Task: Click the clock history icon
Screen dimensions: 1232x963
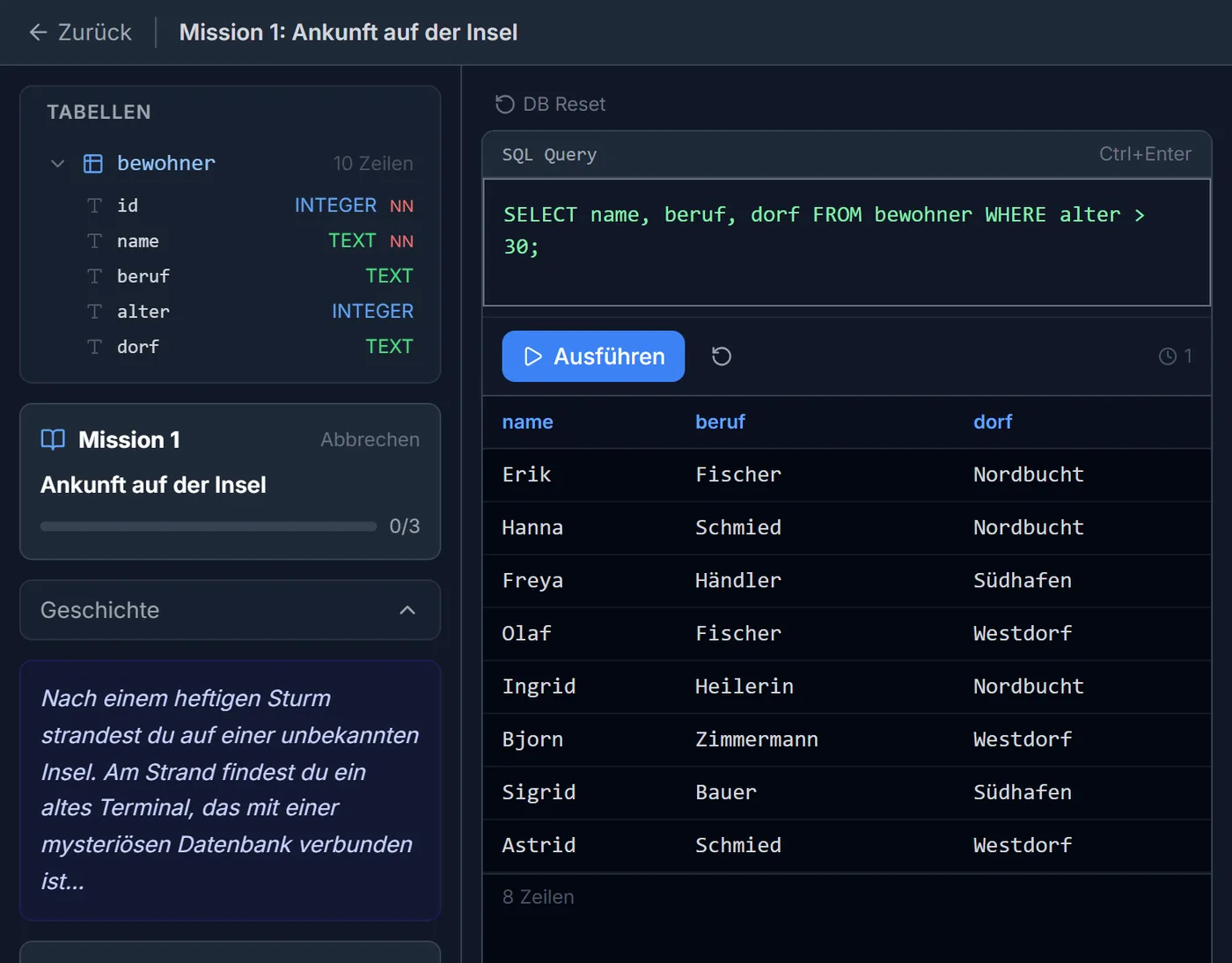Action: (1168, 357)
